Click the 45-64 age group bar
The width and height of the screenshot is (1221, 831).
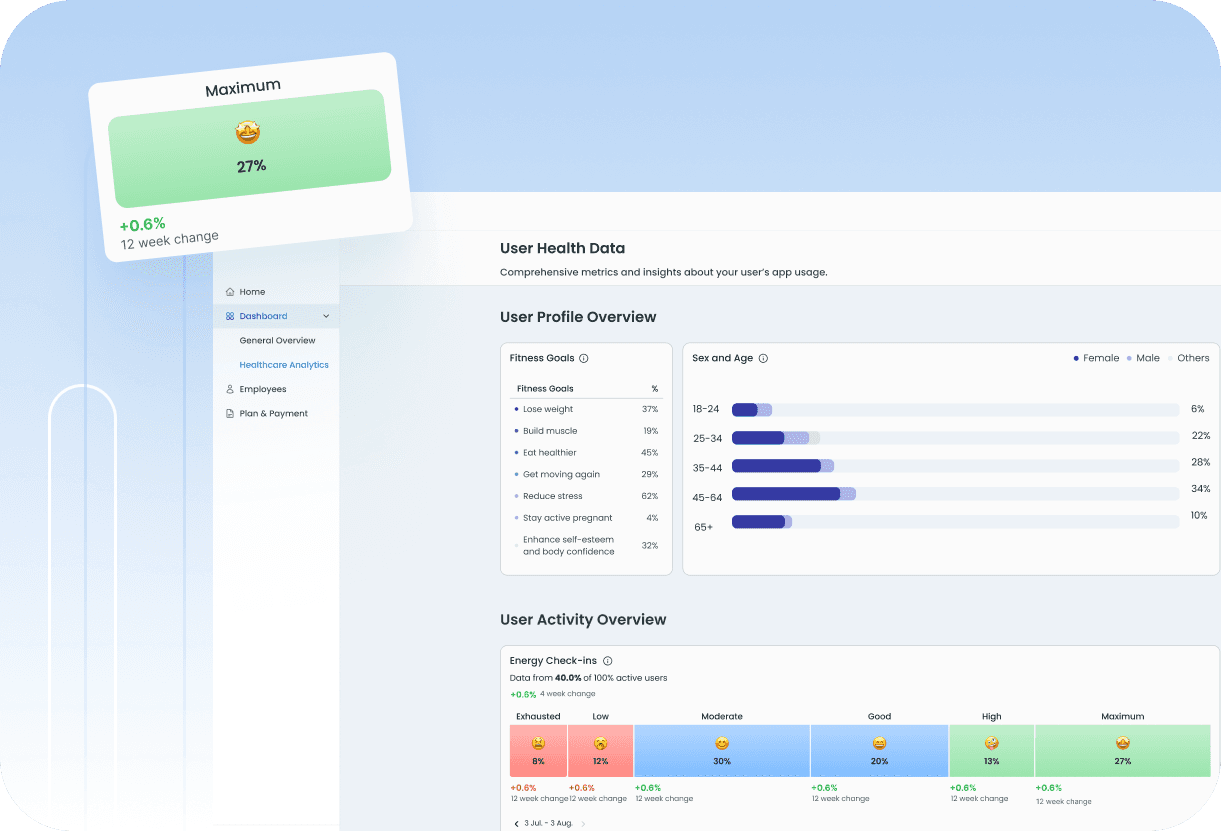(x=955, y=494)
